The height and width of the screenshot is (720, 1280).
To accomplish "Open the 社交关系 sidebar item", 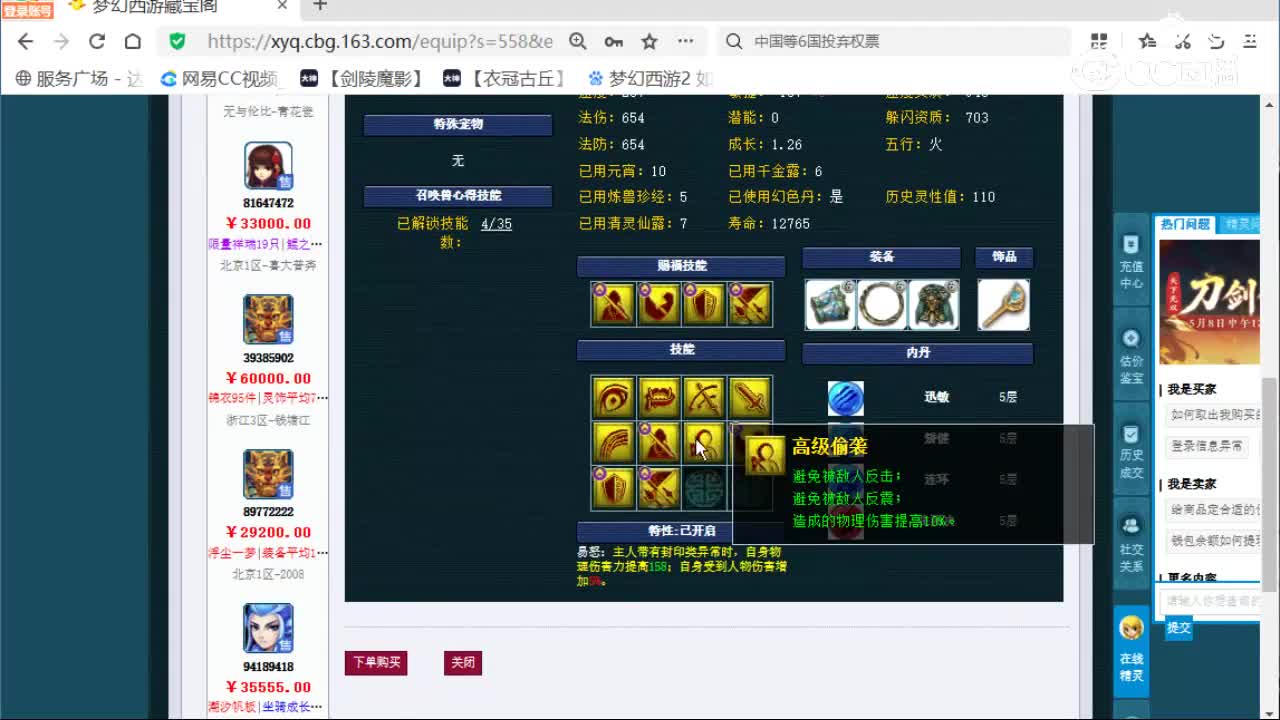I will click(x=1131, y=545).
